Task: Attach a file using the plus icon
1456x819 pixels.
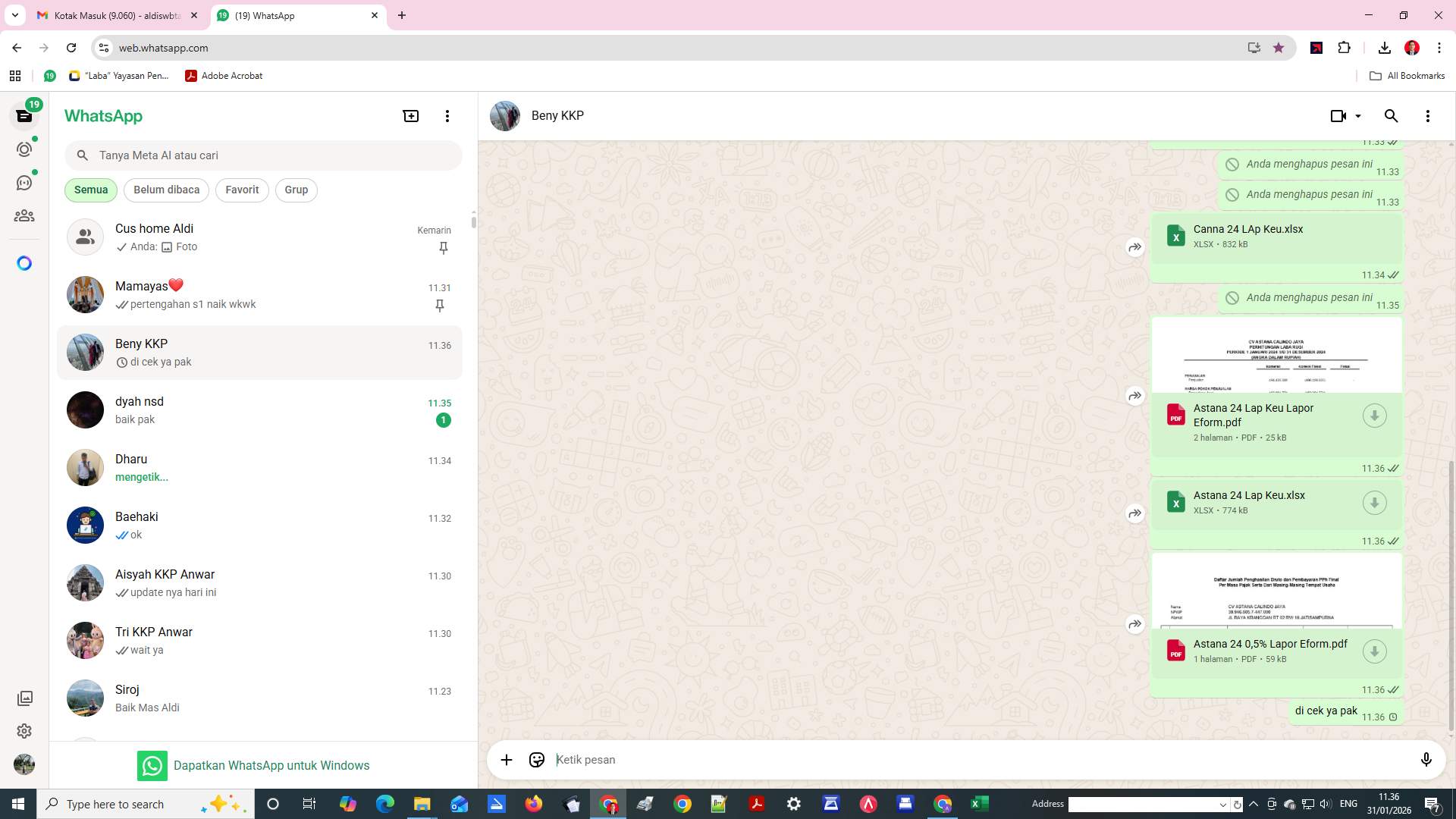Action: (506, 759)
